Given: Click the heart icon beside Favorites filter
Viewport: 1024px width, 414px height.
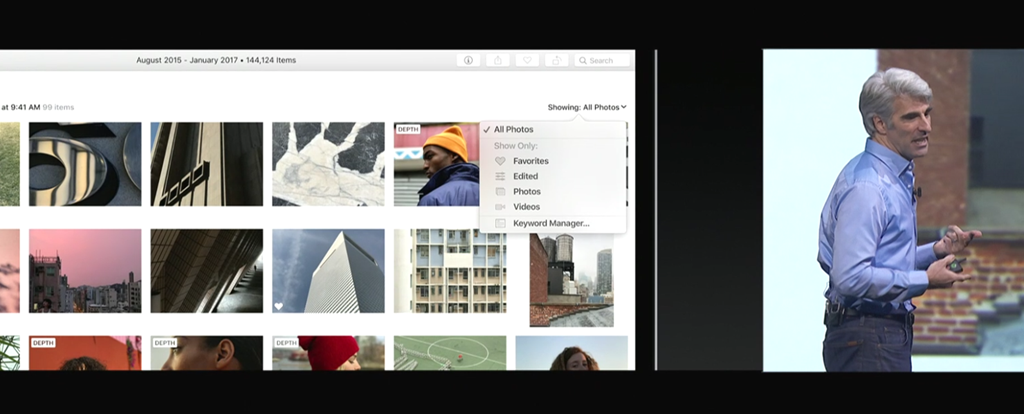Looking at the screenshot, I should pos(500,161).
